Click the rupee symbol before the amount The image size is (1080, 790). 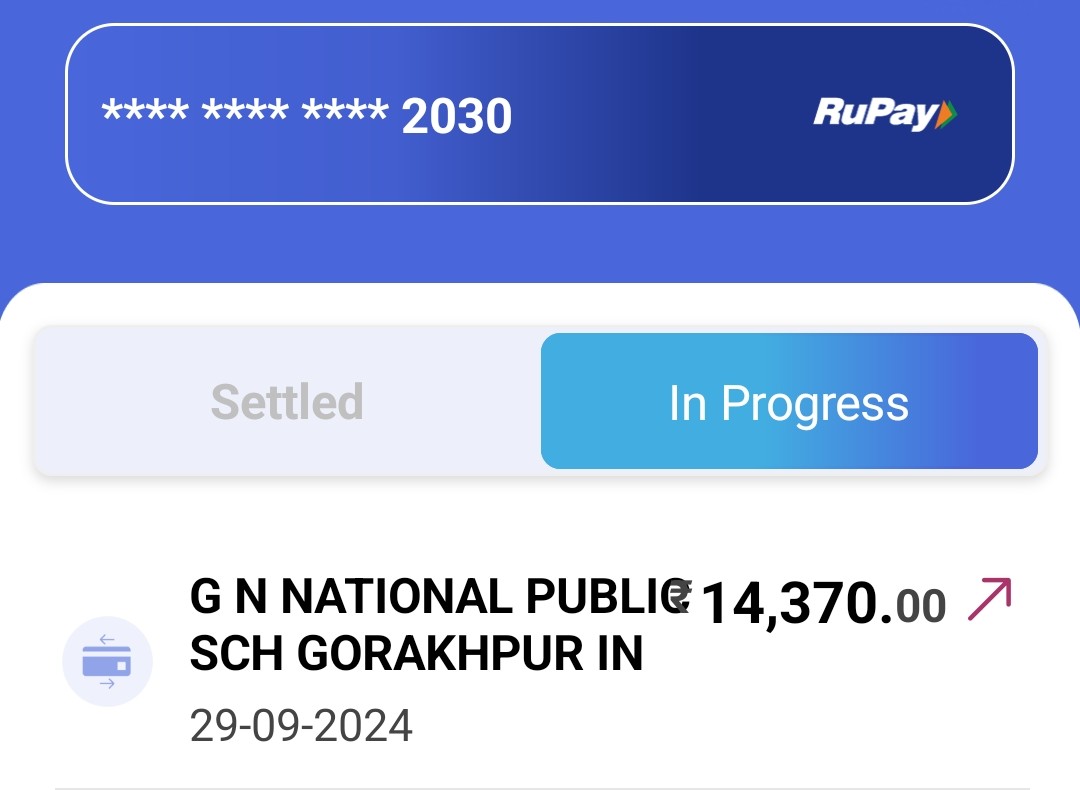680,596
